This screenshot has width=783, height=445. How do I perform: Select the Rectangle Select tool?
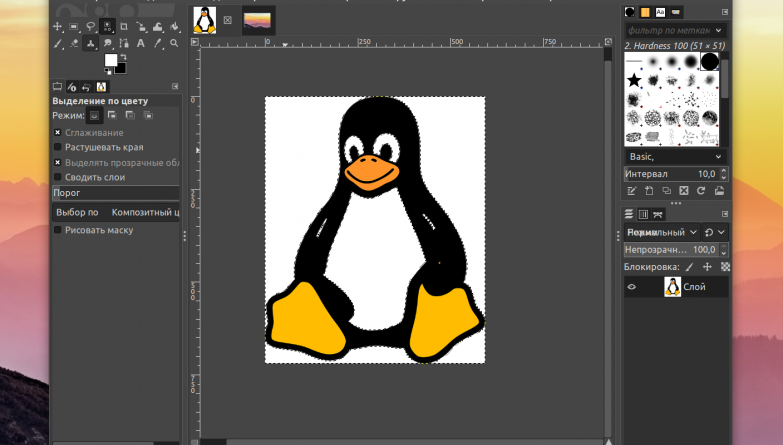click(73, 27)
